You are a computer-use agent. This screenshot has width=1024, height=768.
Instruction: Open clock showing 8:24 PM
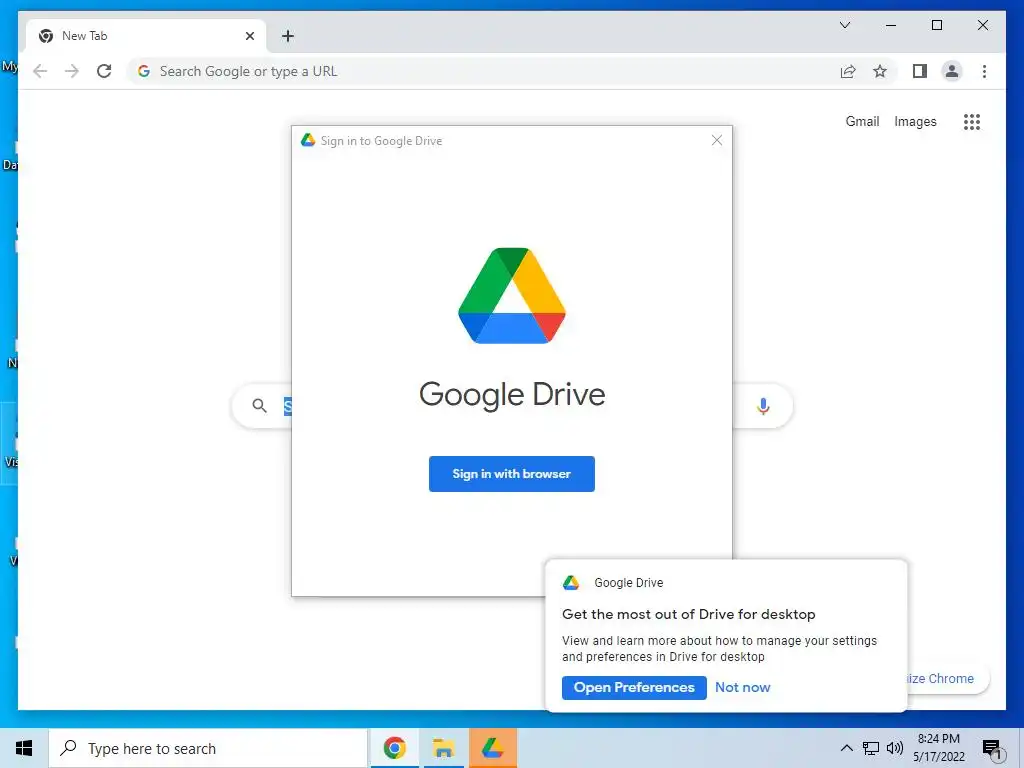(x=939, y=748)
